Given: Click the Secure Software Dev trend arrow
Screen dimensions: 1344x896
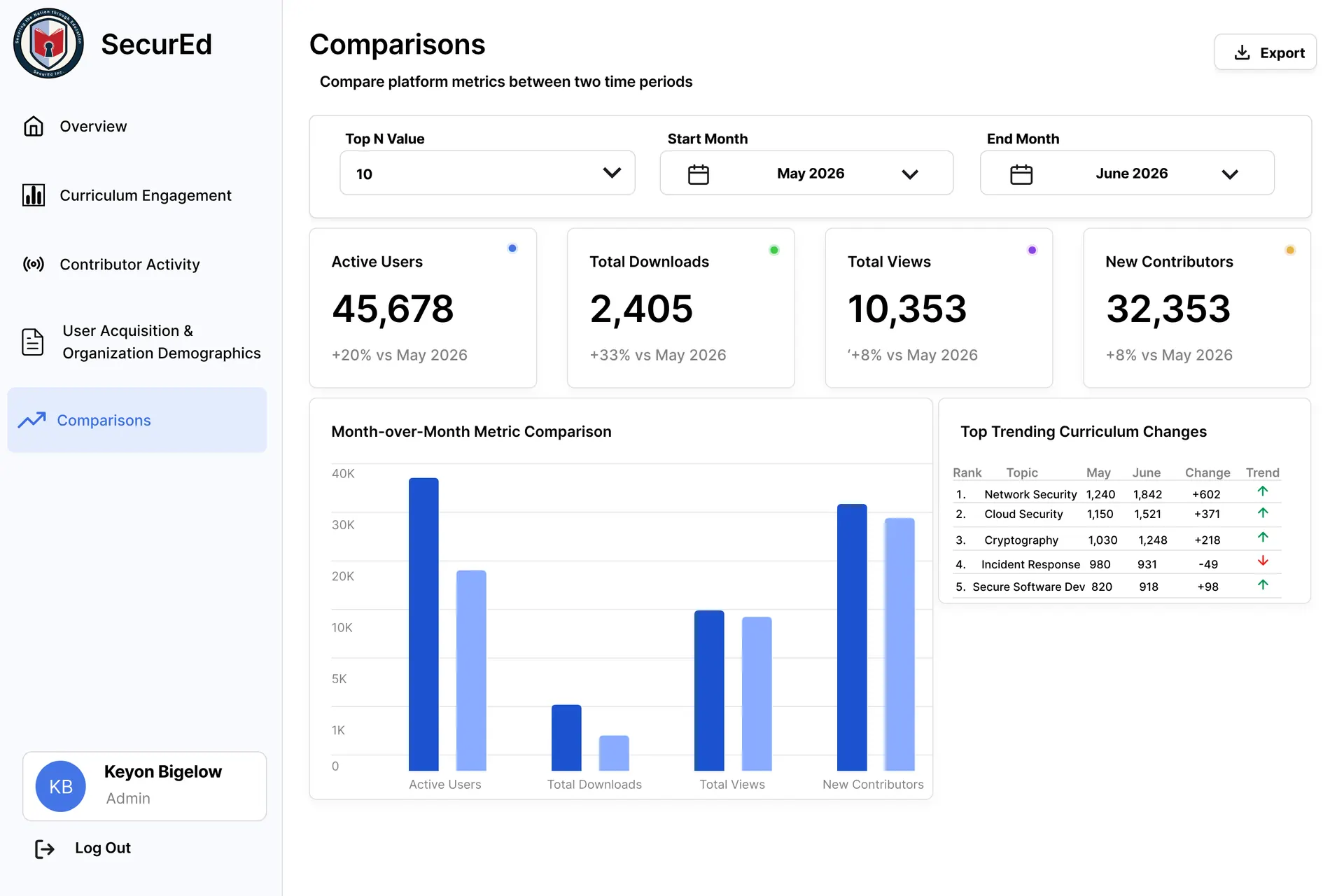Looking at the screenshot, I should (x=1263, y=584).
